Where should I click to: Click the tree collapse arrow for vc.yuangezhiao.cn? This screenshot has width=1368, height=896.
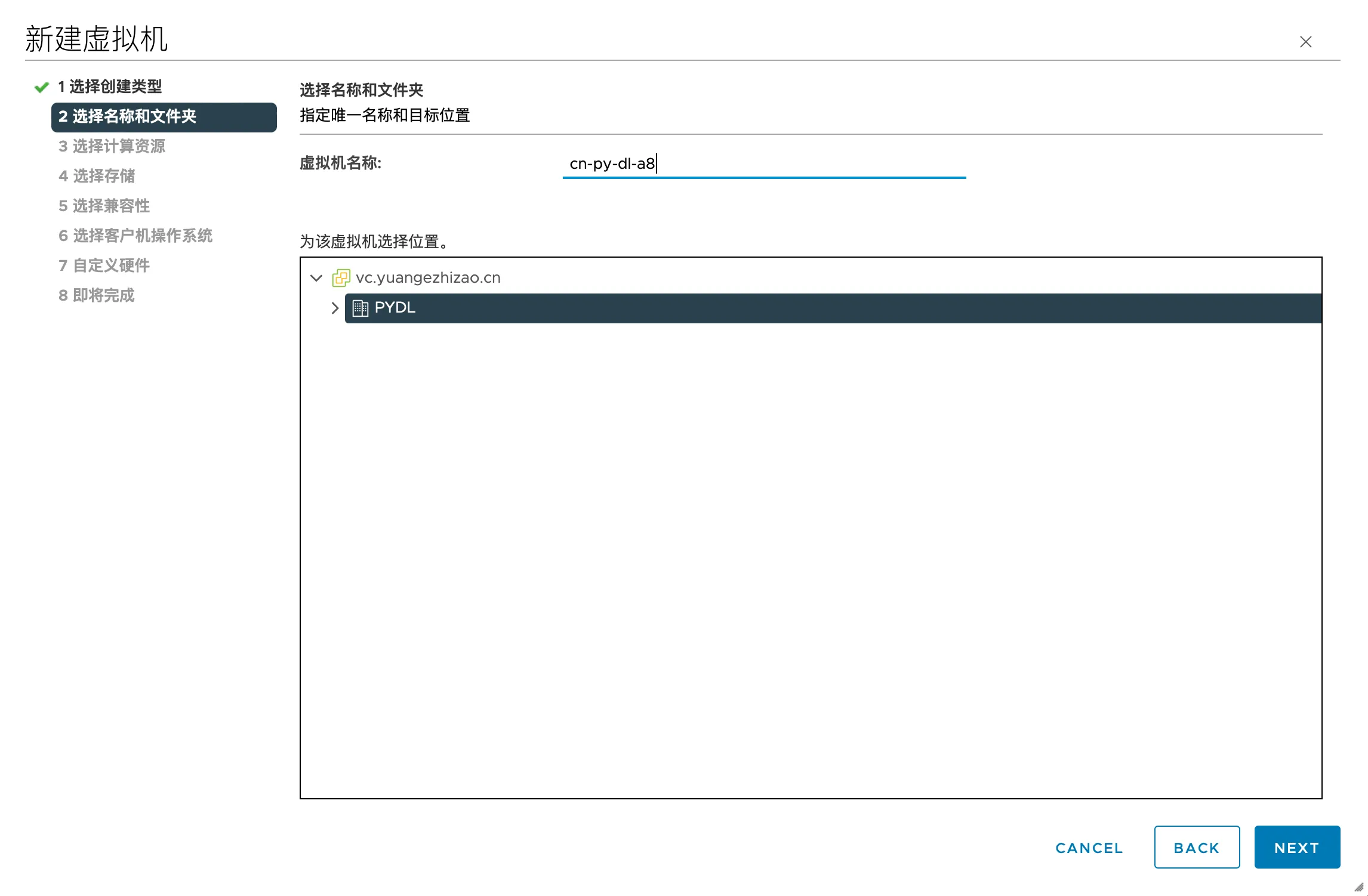pos(318,278)
